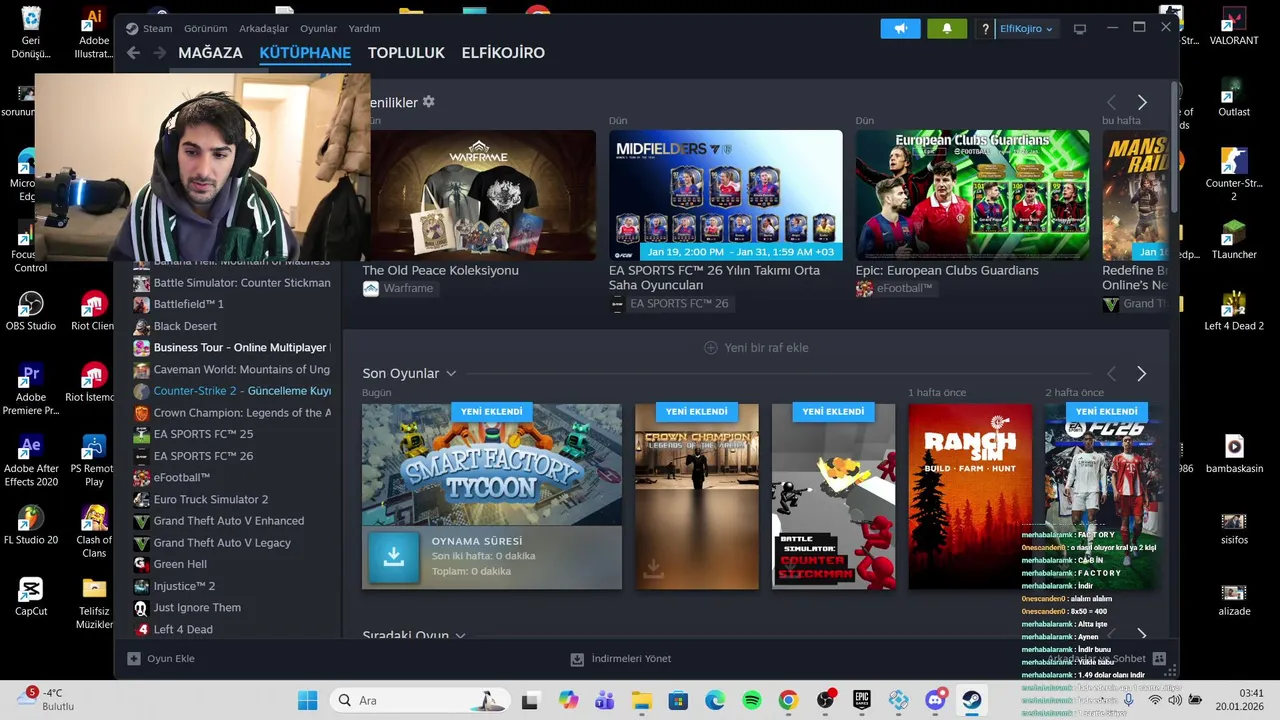
Task: Open the Yardım menu
Action: [x=364, y=29]
